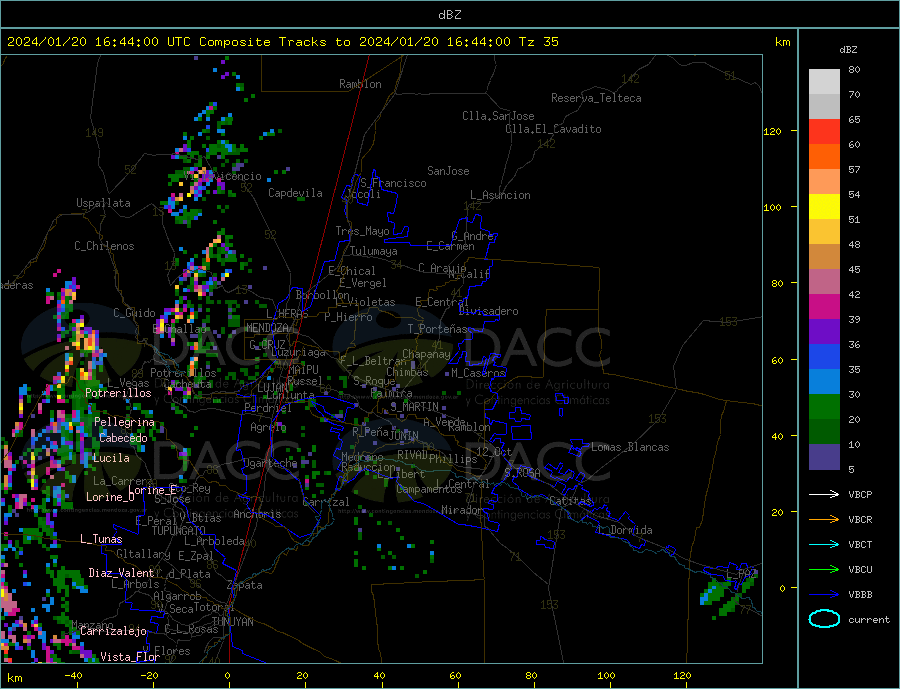Click the cyan 'current' ellipse symbol
Image resolution: width=900 pixels, height=689 pixels.
(824, 619)
